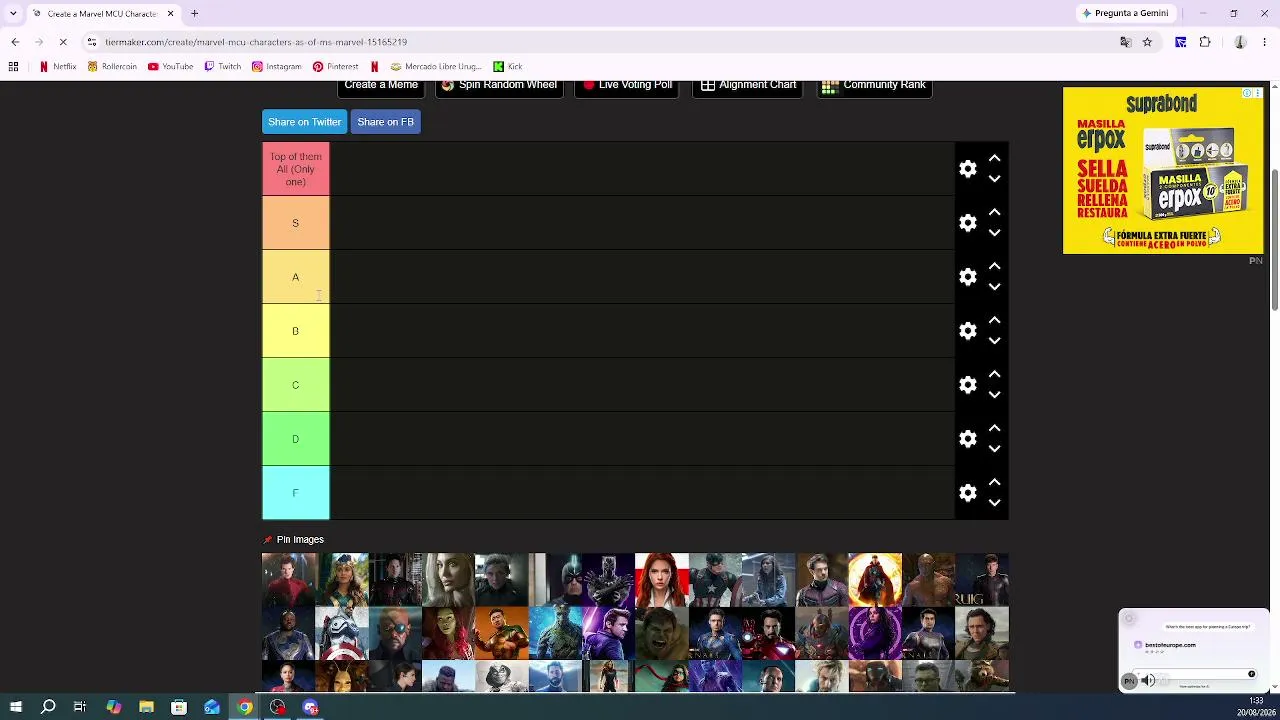Open the Twitch bookmark

(x=222, y=67)
